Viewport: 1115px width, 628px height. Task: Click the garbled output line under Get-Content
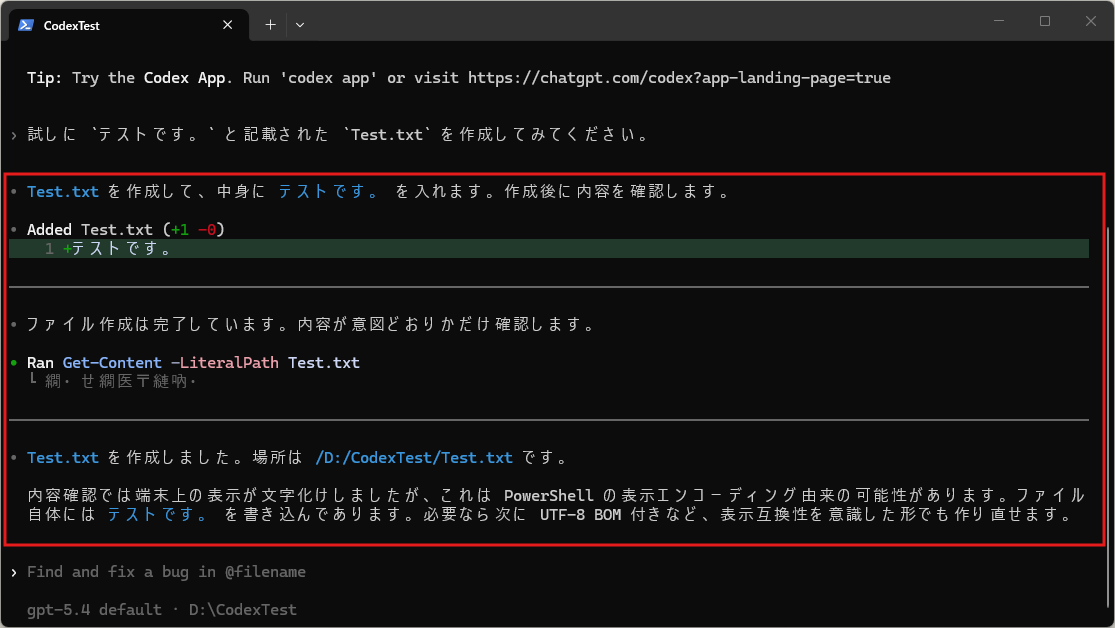121,381
